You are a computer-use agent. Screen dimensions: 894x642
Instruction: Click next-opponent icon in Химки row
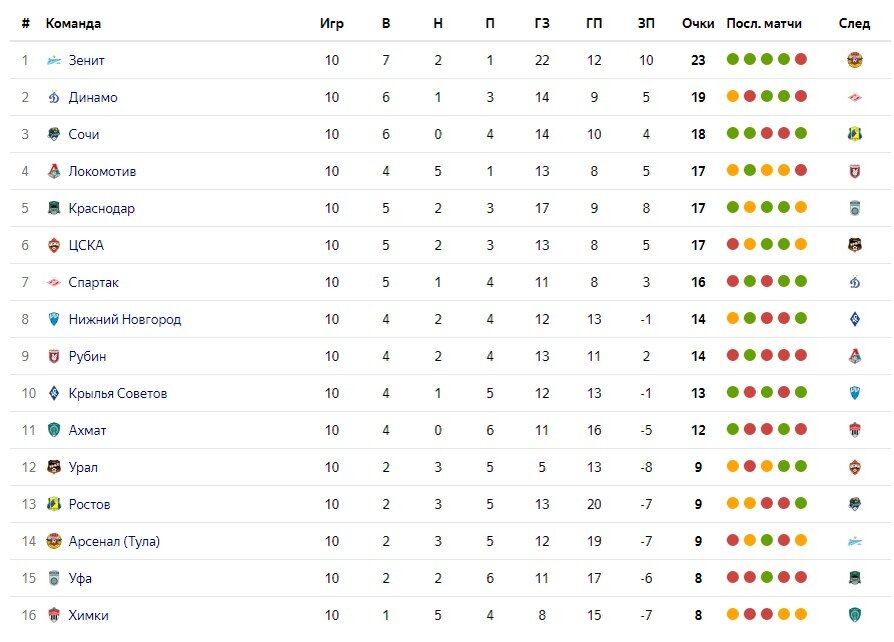click(x=855, y=615)
